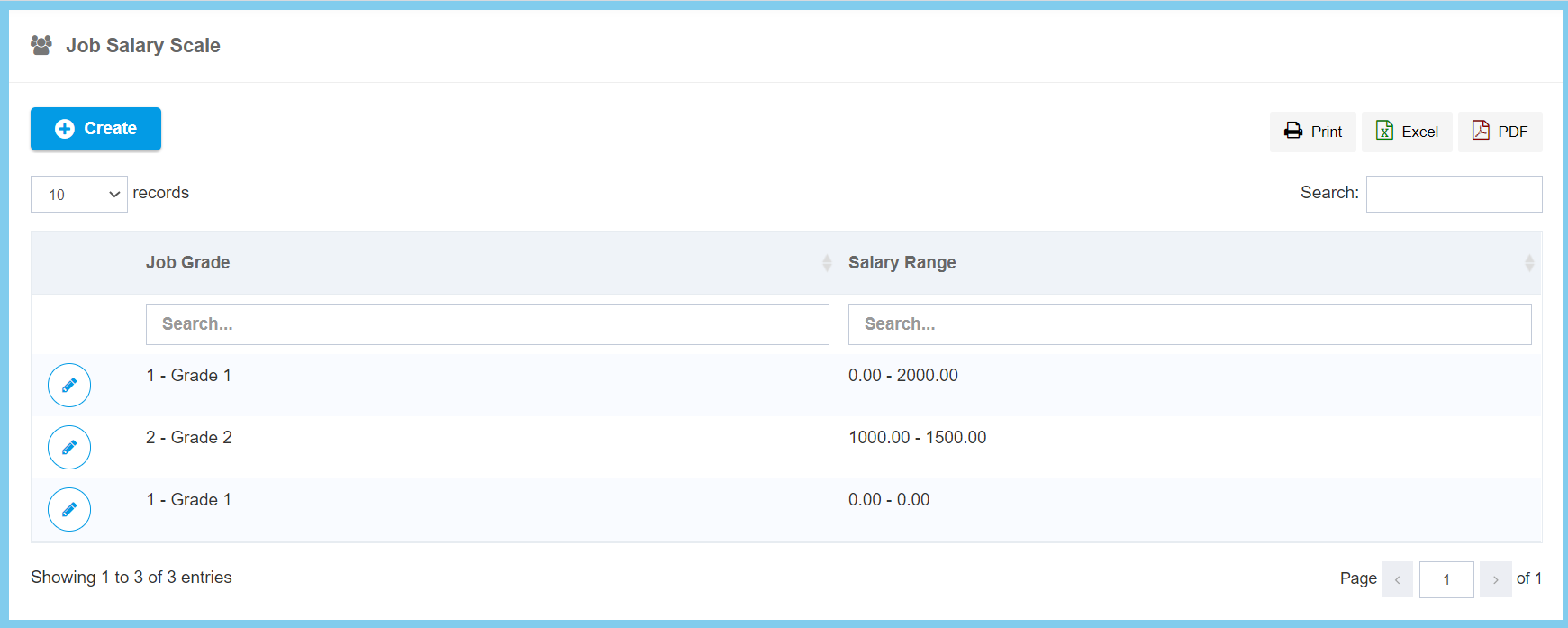
Task: Click the Job Grade column search box
Action: [x=486, y=324]
